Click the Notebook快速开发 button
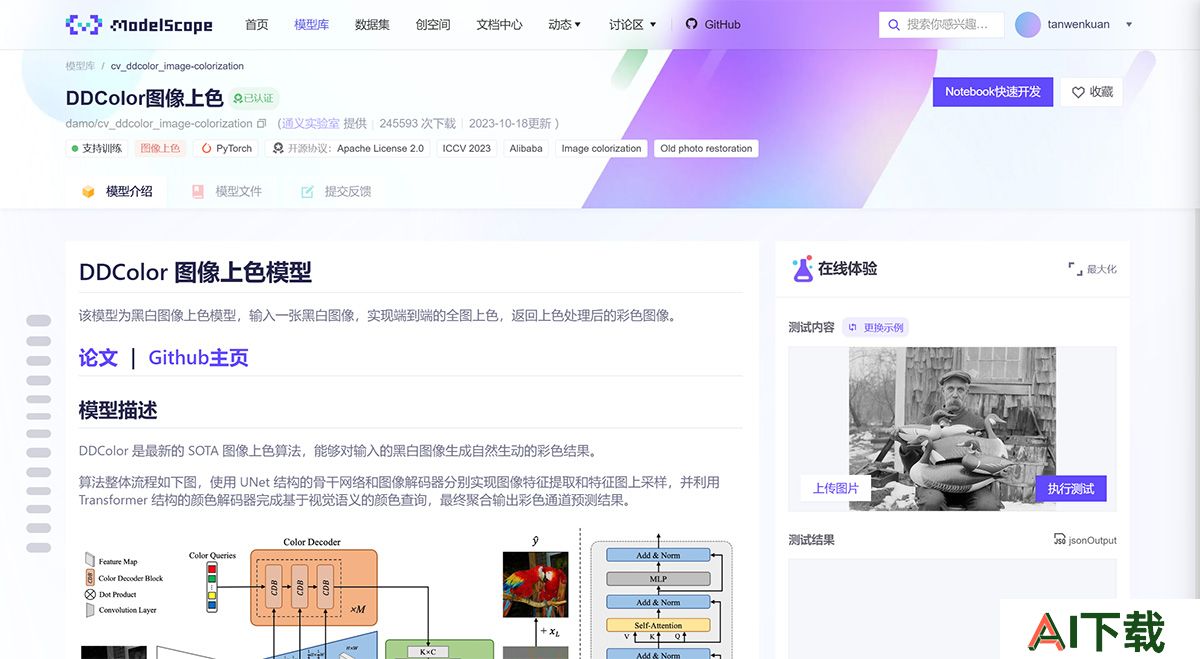 click(993, 92)
